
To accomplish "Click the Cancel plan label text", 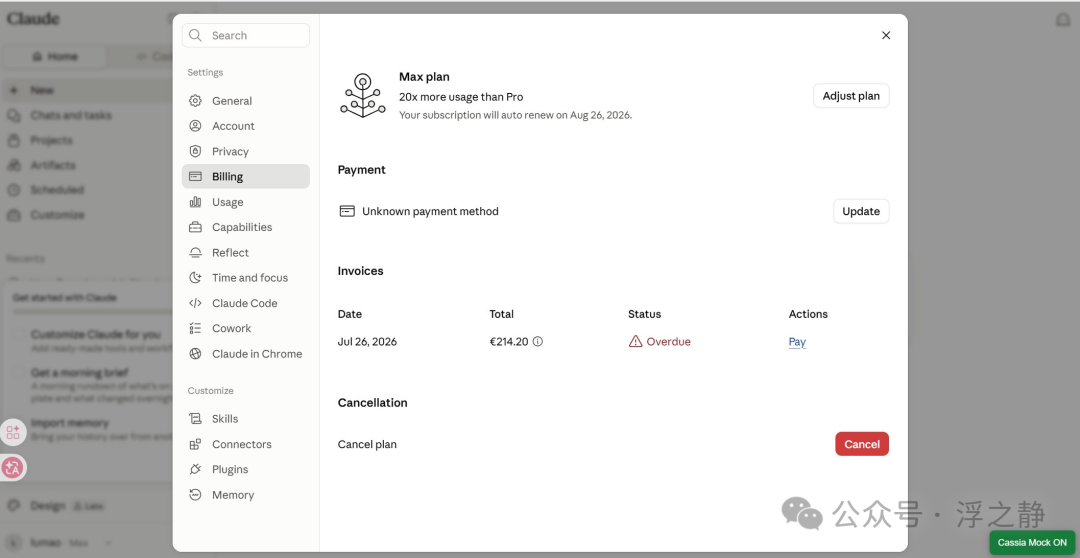I will click(367, 444).
